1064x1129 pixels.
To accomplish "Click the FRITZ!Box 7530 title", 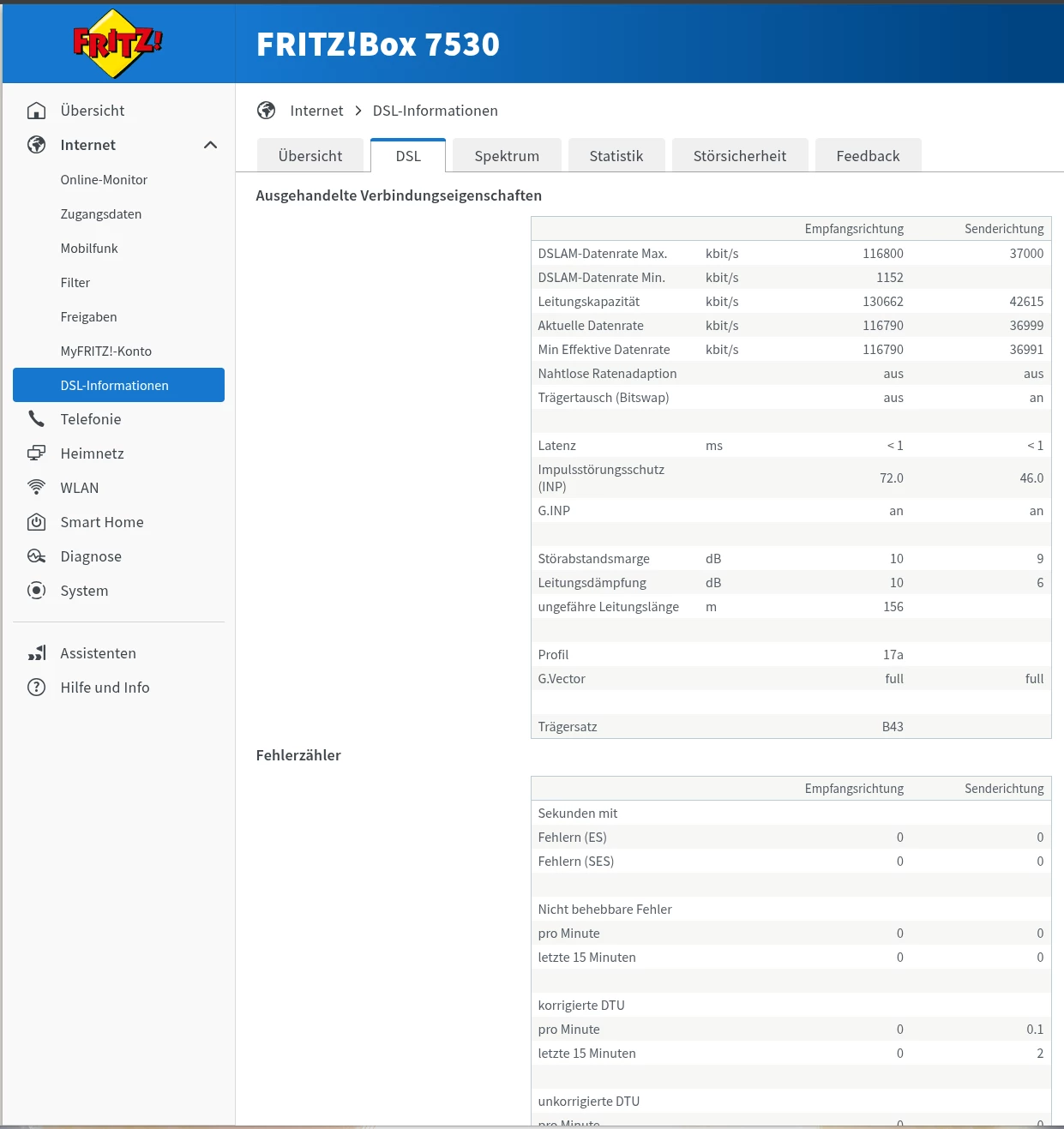I will click(x=378, y=45).
